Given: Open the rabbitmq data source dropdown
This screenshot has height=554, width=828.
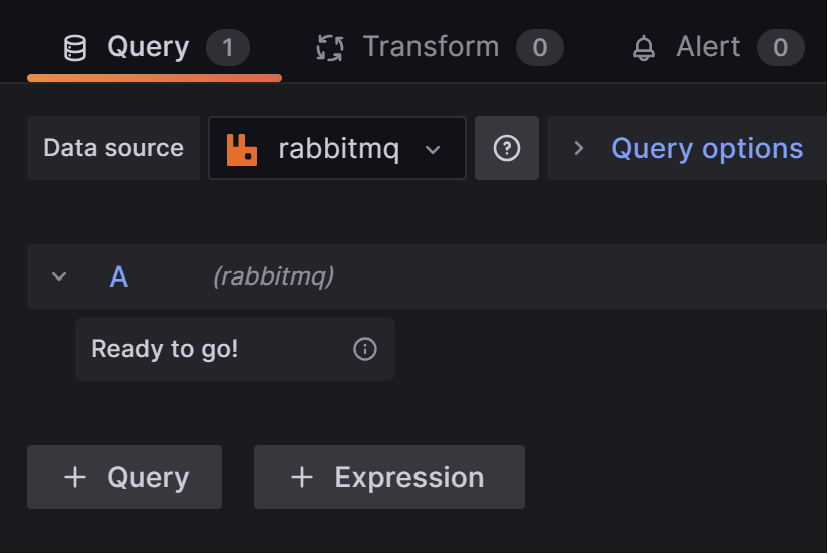Looking at the screenshot, I should click(x=337, y=148).
